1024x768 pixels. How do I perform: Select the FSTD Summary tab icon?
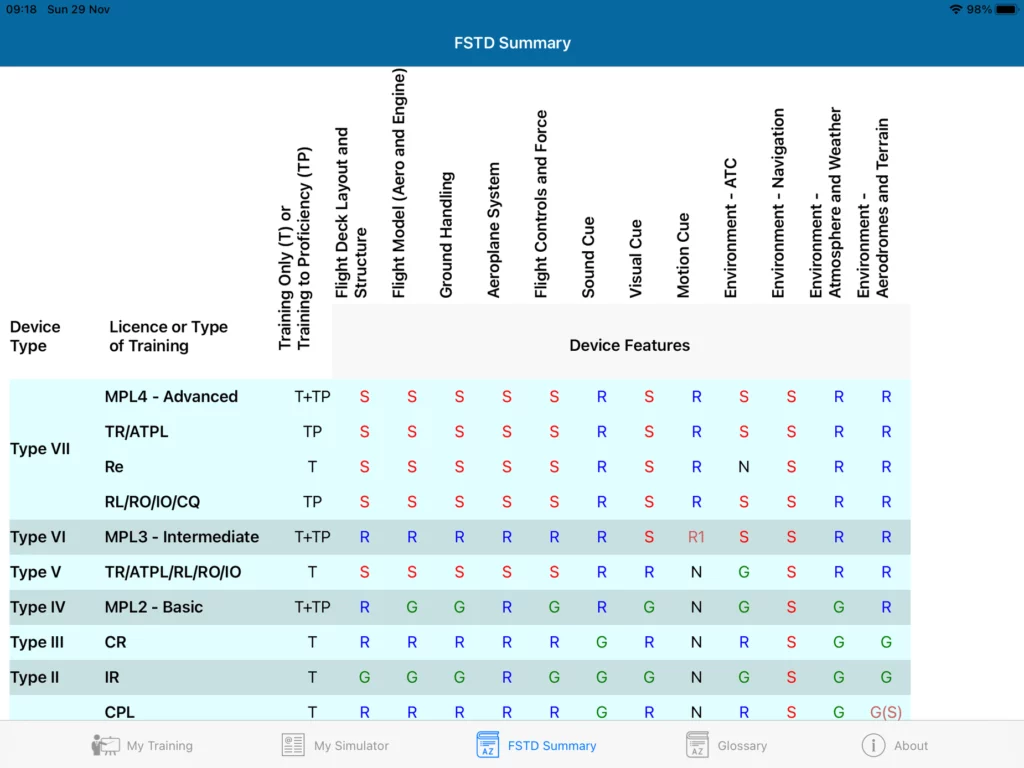(487, 745)
